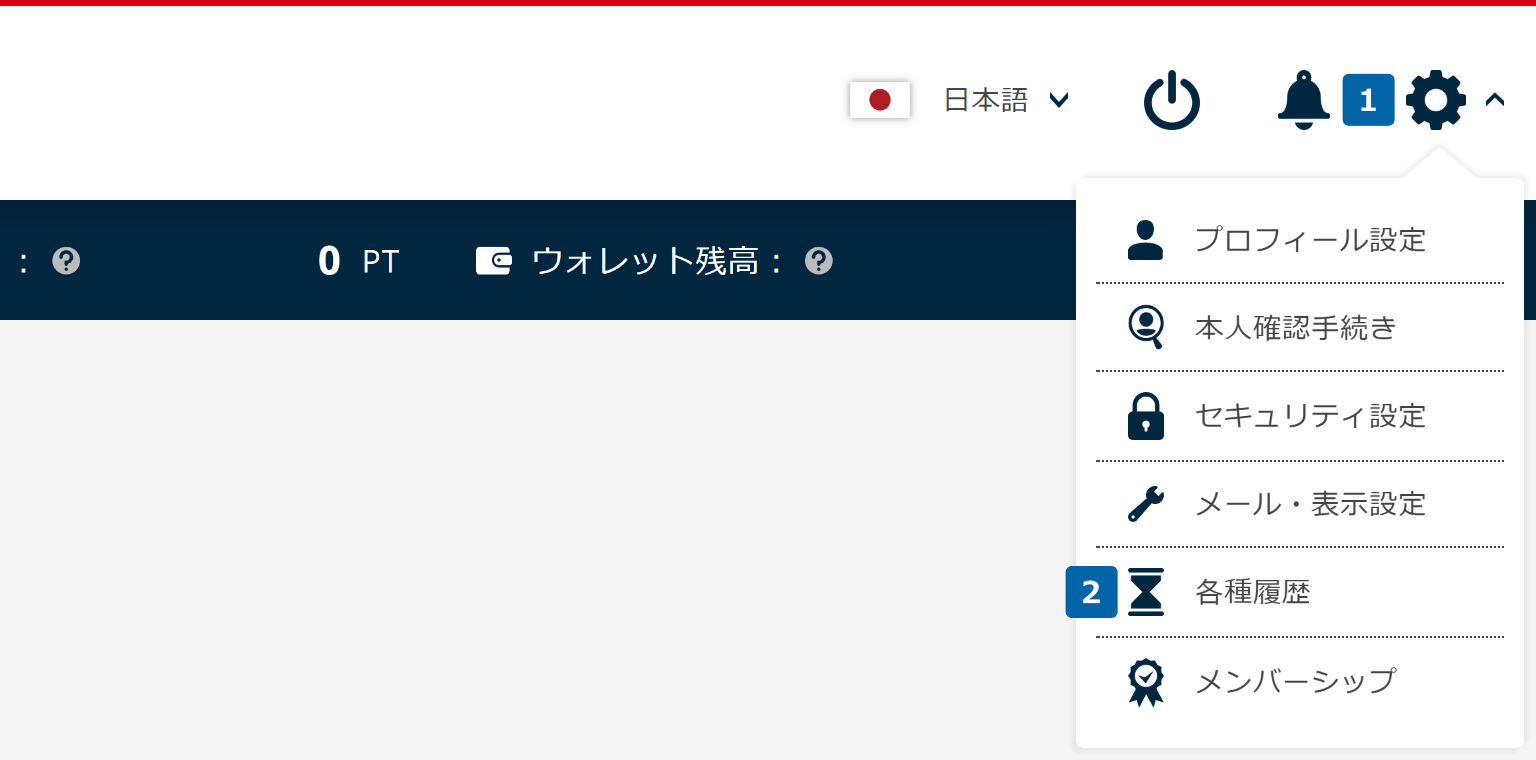1536x760 pixels.
Task: Click the wallet icon
Action: (x=494, y=261)
